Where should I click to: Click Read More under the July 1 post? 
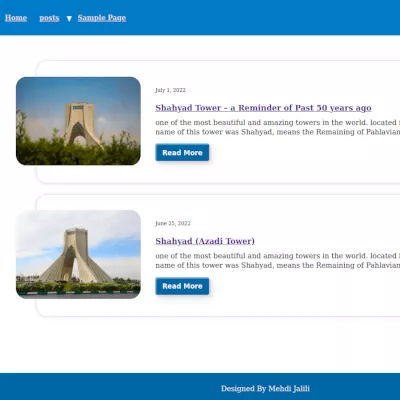coord(182,153)
